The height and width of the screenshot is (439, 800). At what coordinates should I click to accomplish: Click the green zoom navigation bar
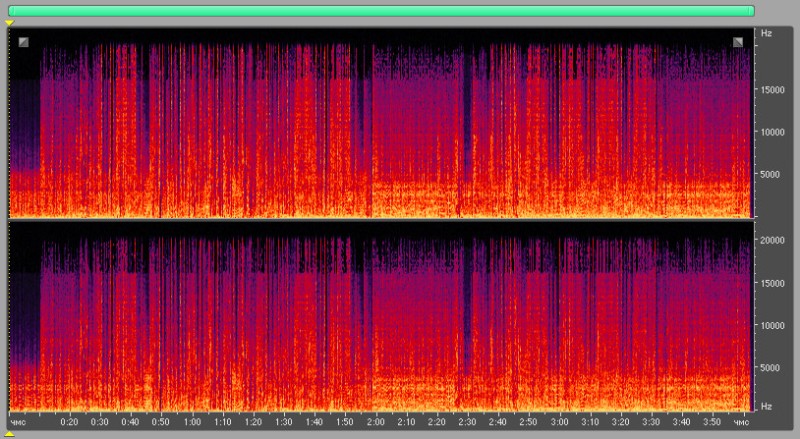pyautogui.click(x=381, y=10)
